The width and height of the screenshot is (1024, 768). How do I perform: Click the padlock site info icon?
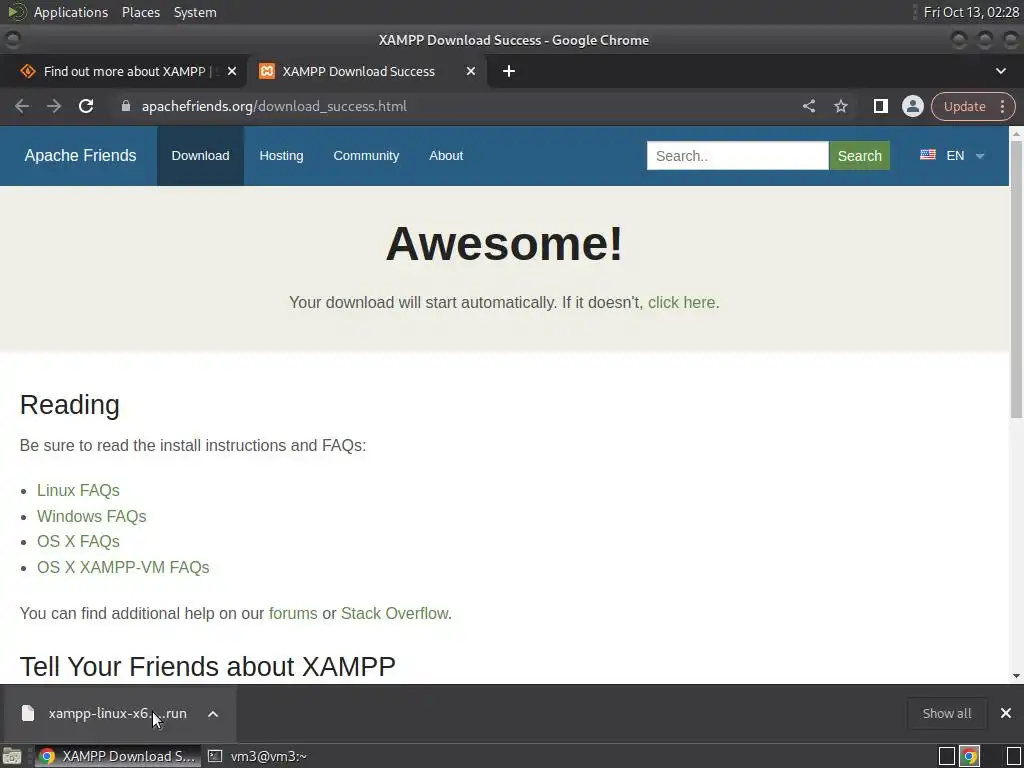pos(126,106)
